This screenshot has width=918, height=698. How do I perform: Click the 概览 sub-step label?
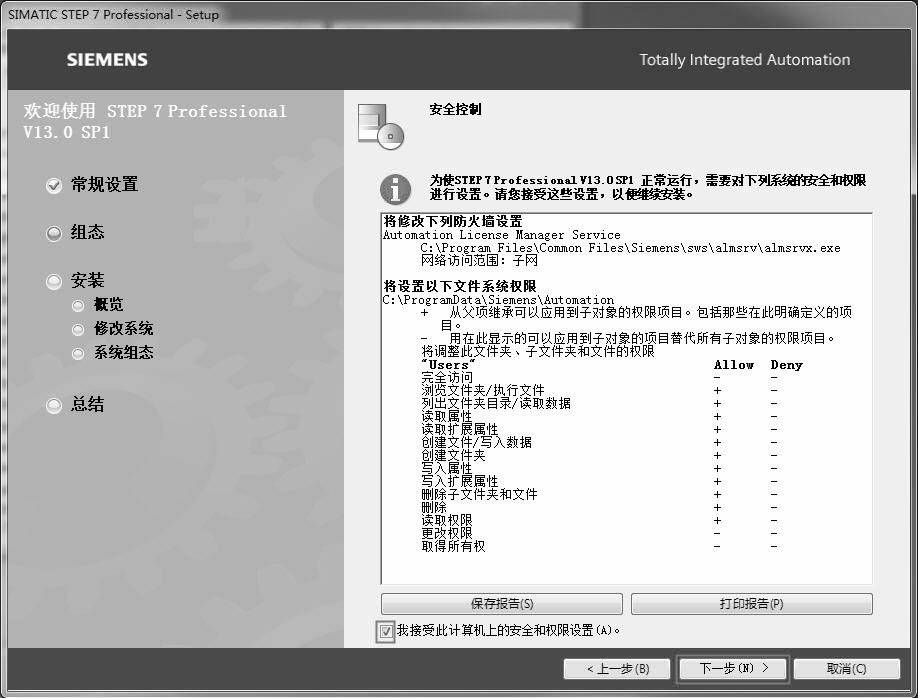pos(109,304)
